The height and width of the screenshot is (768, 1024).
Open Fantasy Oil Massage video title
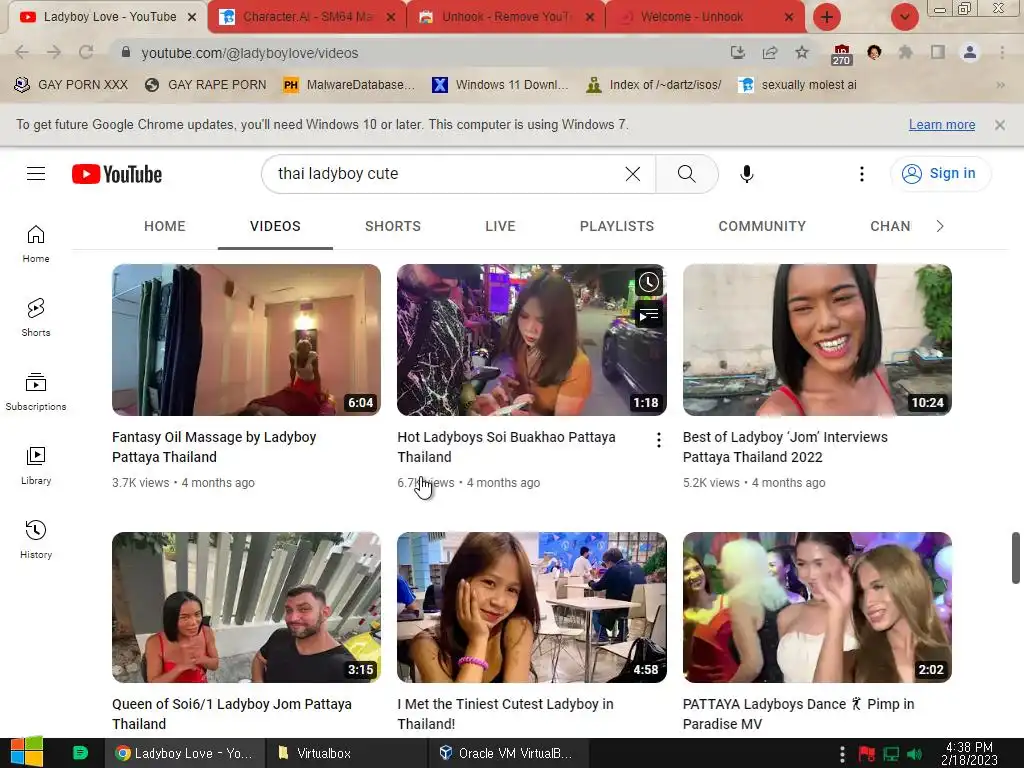click(214, 447)
